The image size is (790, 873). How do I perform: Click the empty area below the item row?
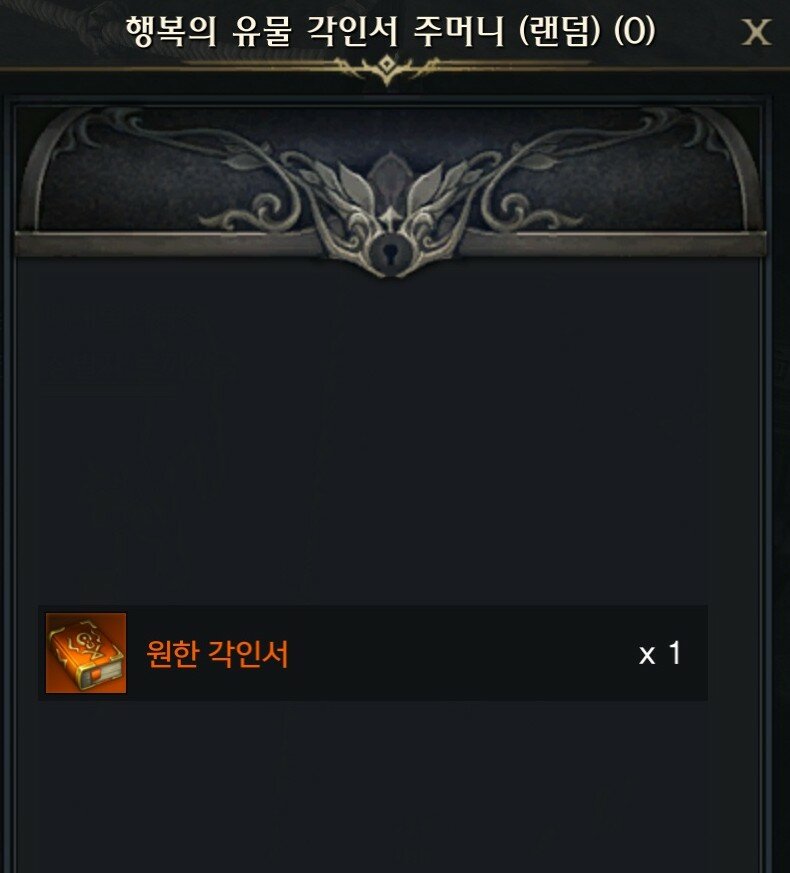point(389,785)
